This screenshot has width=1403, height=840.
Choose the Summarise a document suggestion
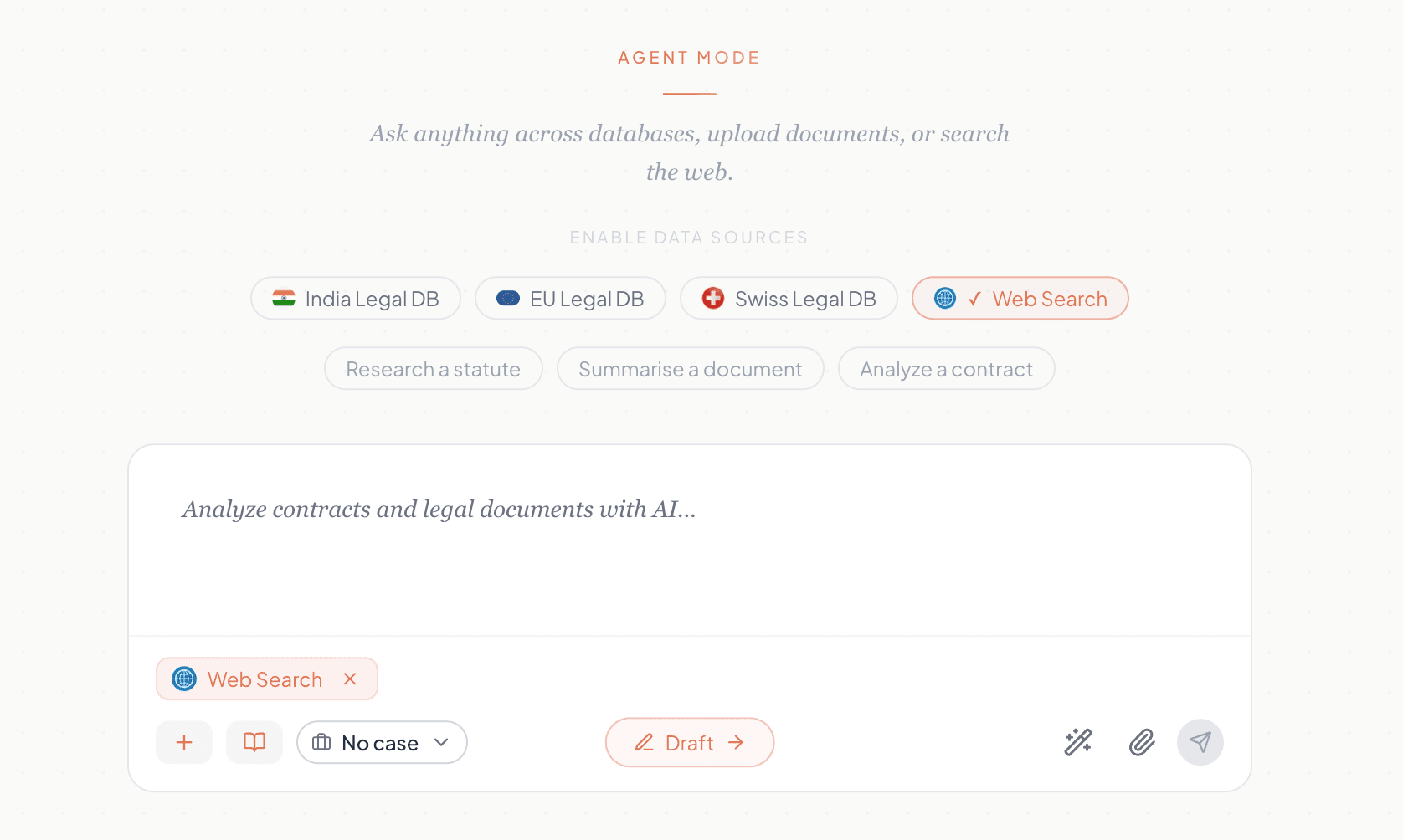(x=690, y=368)
